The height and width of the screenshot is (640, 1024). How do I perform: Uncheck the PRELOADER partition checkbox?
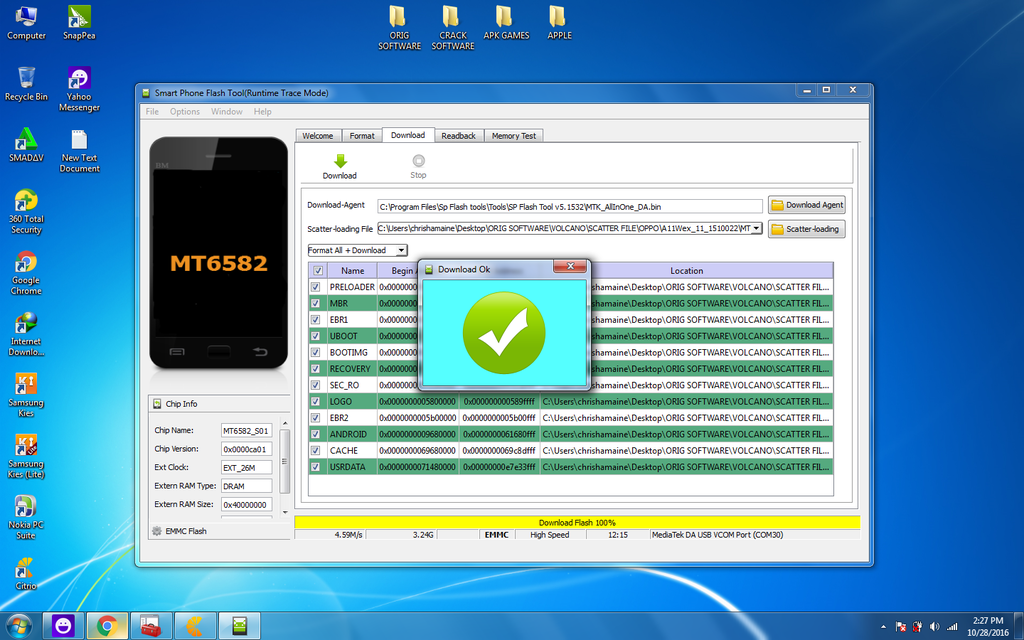318,287
